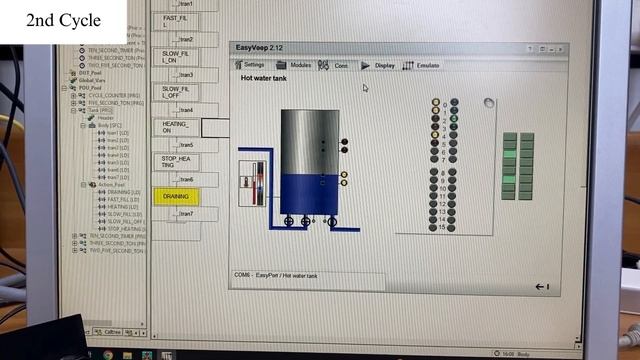Screen dimensions: 640x360
Task: Collapse the Action_Pool node
Action: click(x=83, y=185)
